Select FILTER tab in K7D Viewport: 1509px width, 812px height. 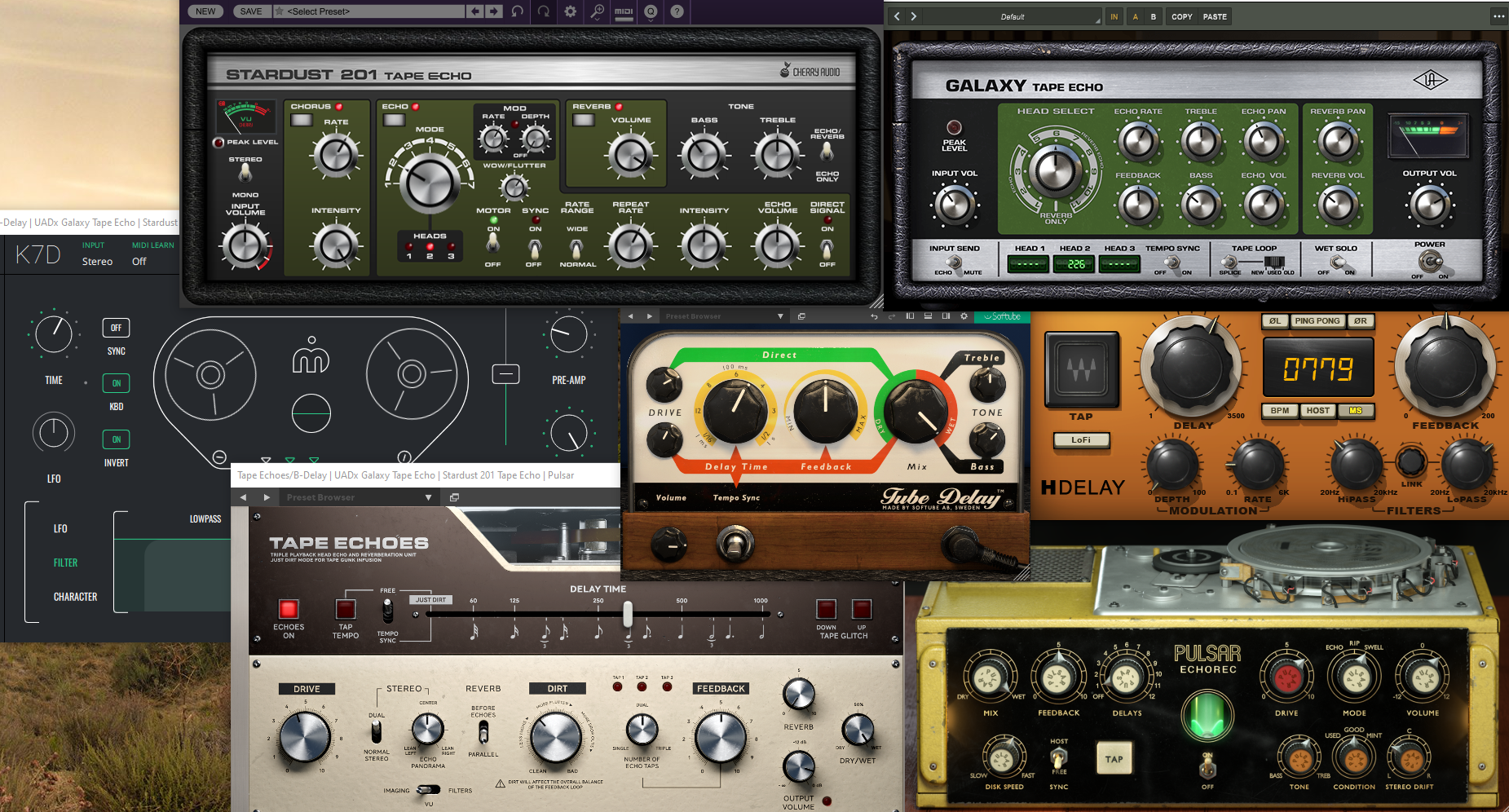[65, 563]
